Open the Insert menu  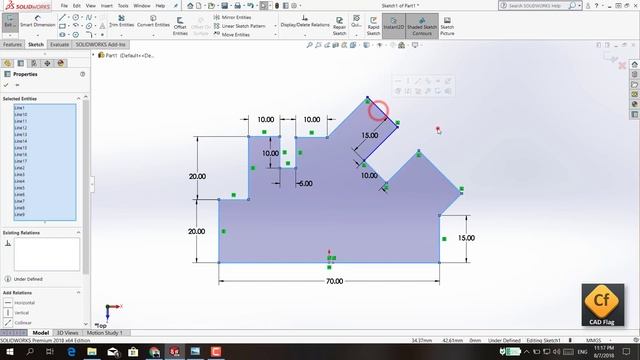coord(107,6)
